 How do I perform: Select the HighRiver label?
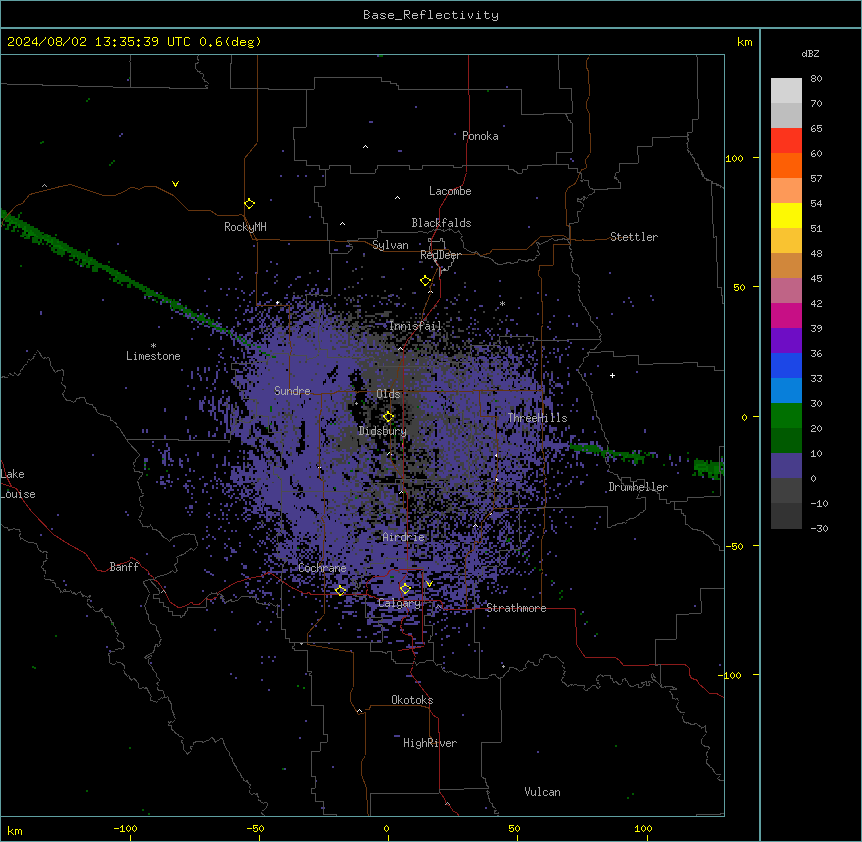click(430, 743)
